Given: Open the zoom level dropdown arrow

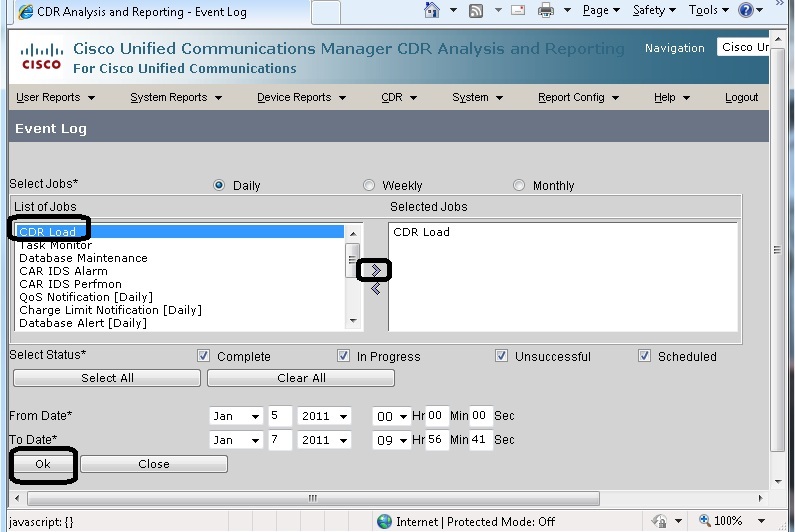Looking at the screenshot, I should point(761,521).
